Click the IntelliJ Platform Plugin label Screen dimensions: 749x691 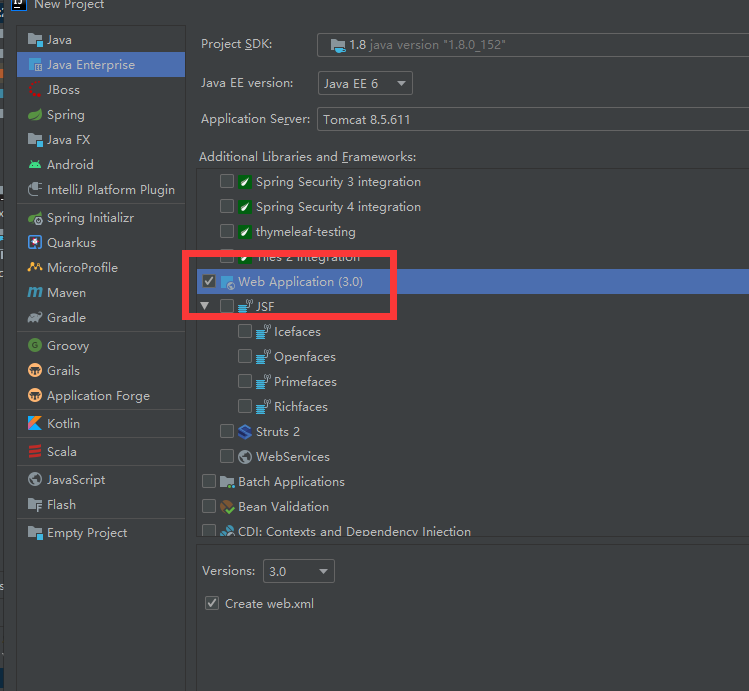click(x=111, y=190)
